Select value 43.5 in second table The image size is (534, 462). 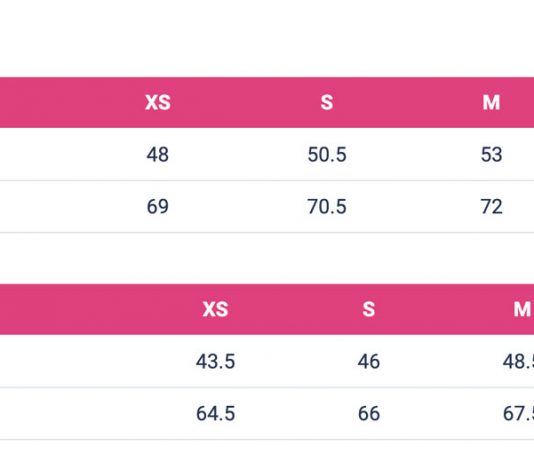(215, 361)
